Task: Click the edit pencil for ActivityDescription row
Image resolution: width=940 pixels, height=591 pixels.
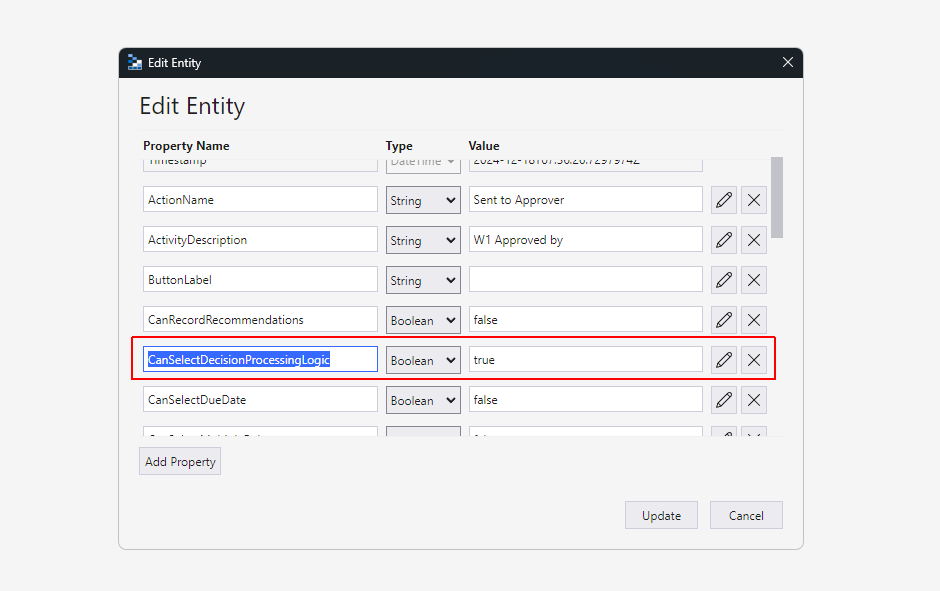Action: [724, 240]
